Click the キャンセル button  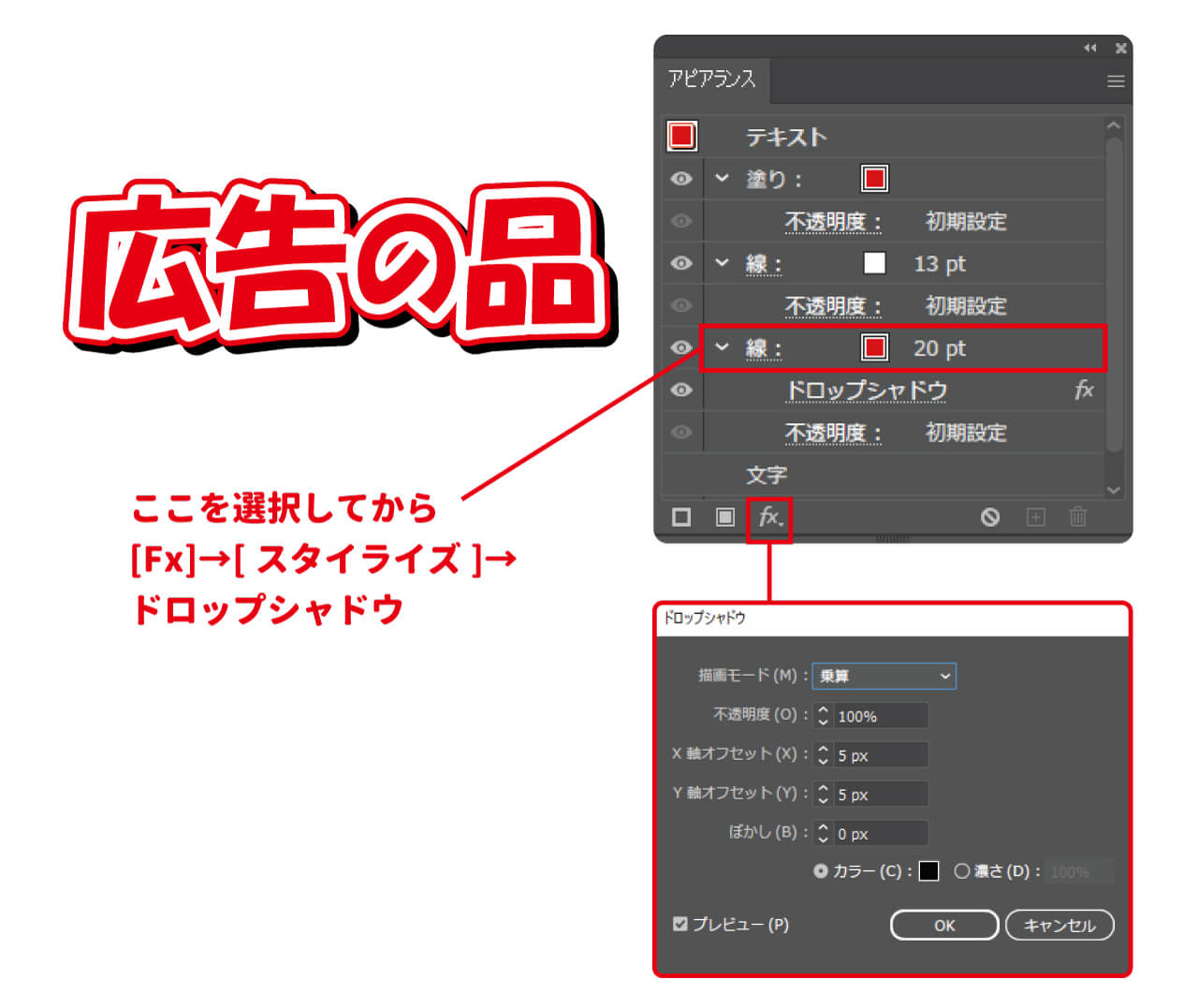tap(1059, 925)
